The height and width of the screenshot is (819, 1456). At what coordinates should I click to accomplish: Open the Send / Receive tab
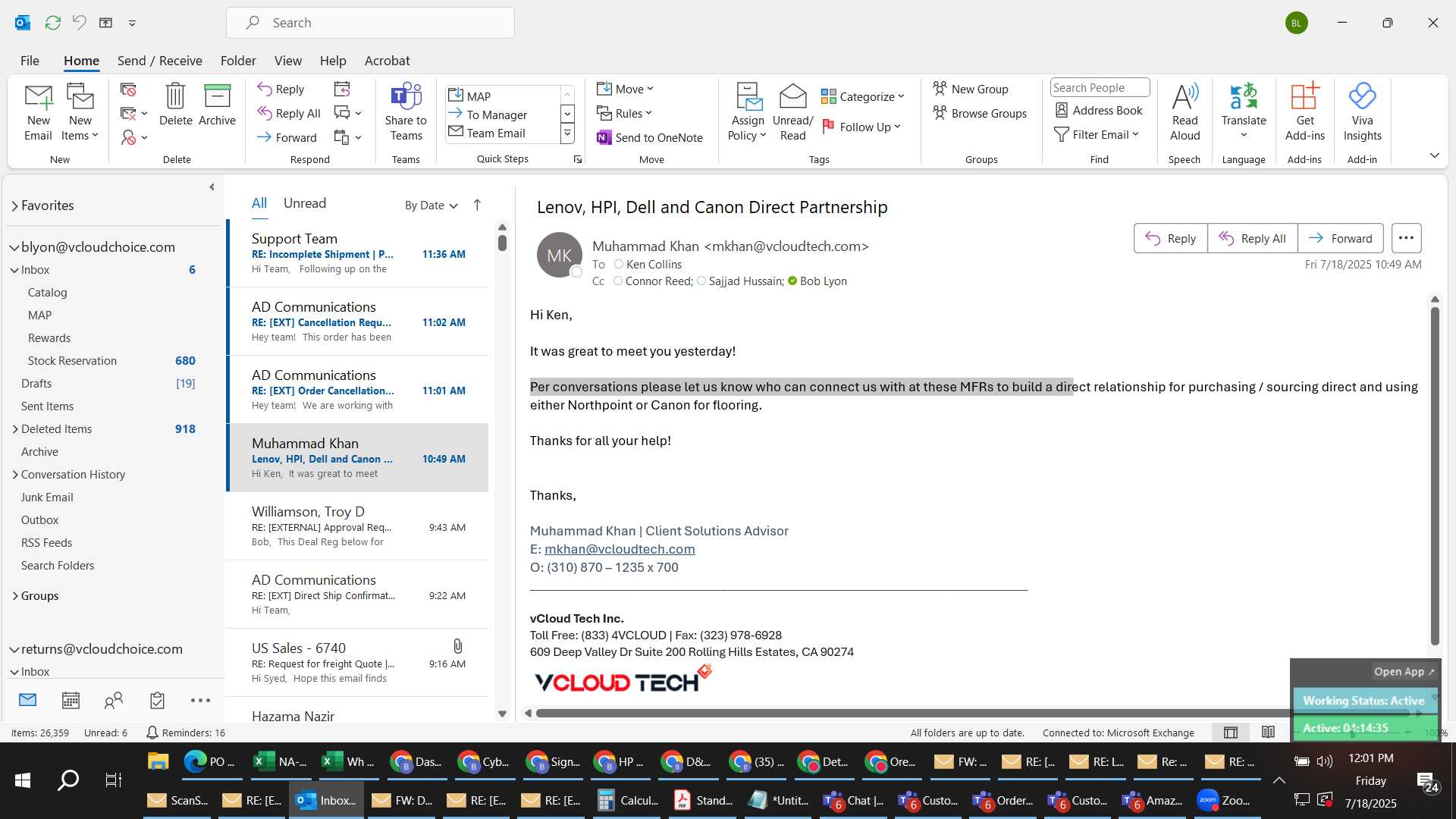pos(159,61)
